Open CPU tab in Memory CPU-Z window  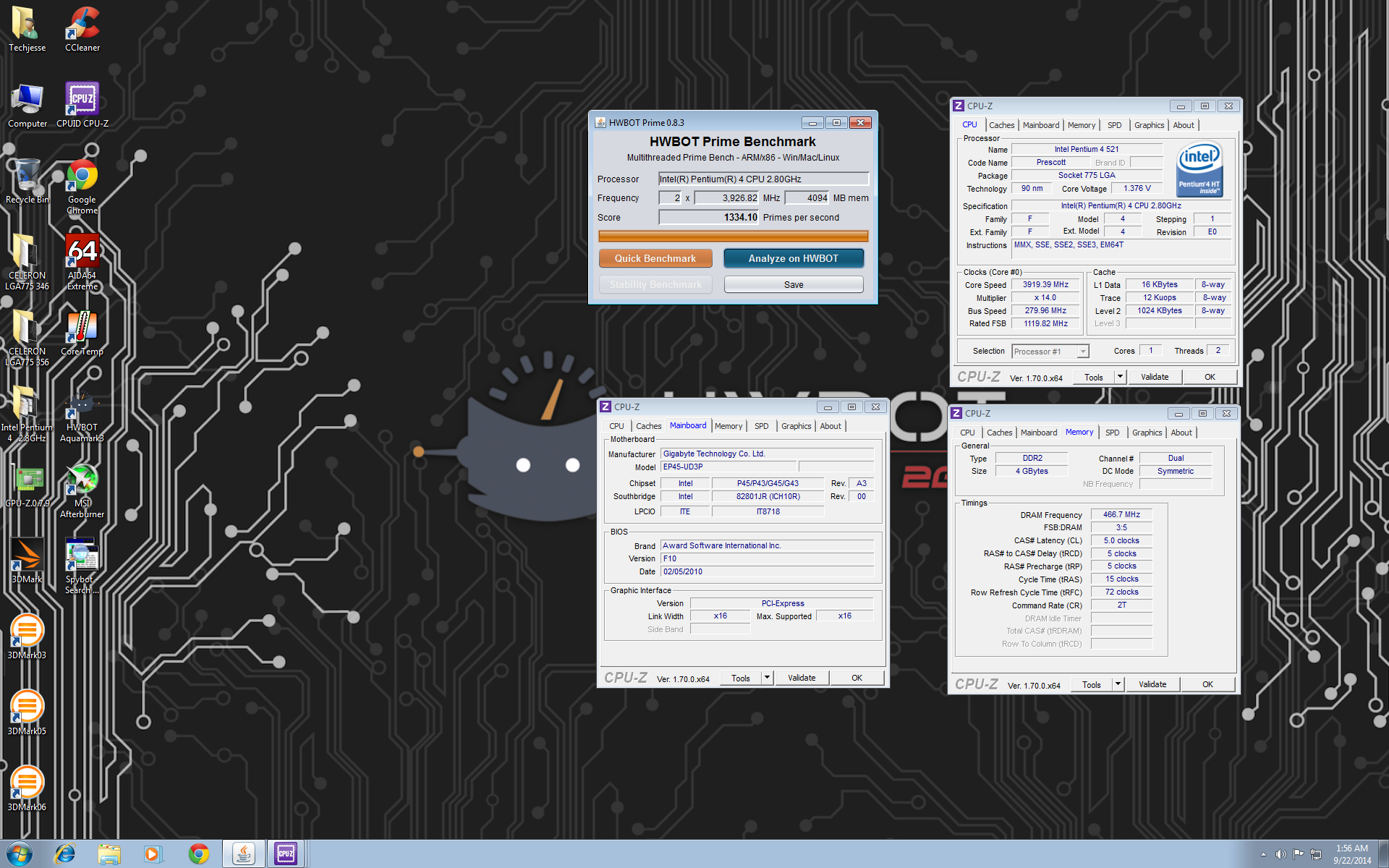pos(967,433)
